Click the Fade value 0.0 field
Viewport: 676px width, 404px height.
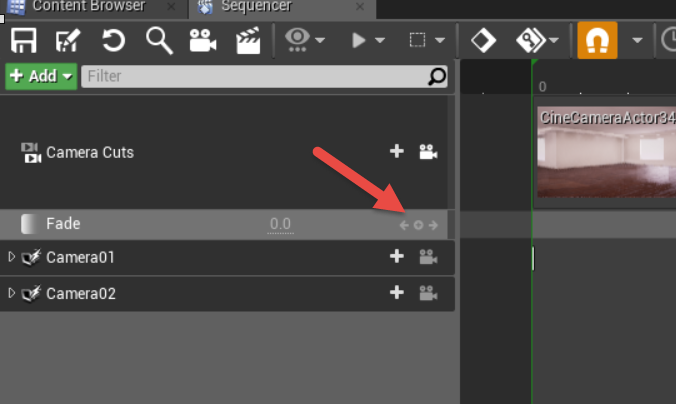click(x=280, y=224)
